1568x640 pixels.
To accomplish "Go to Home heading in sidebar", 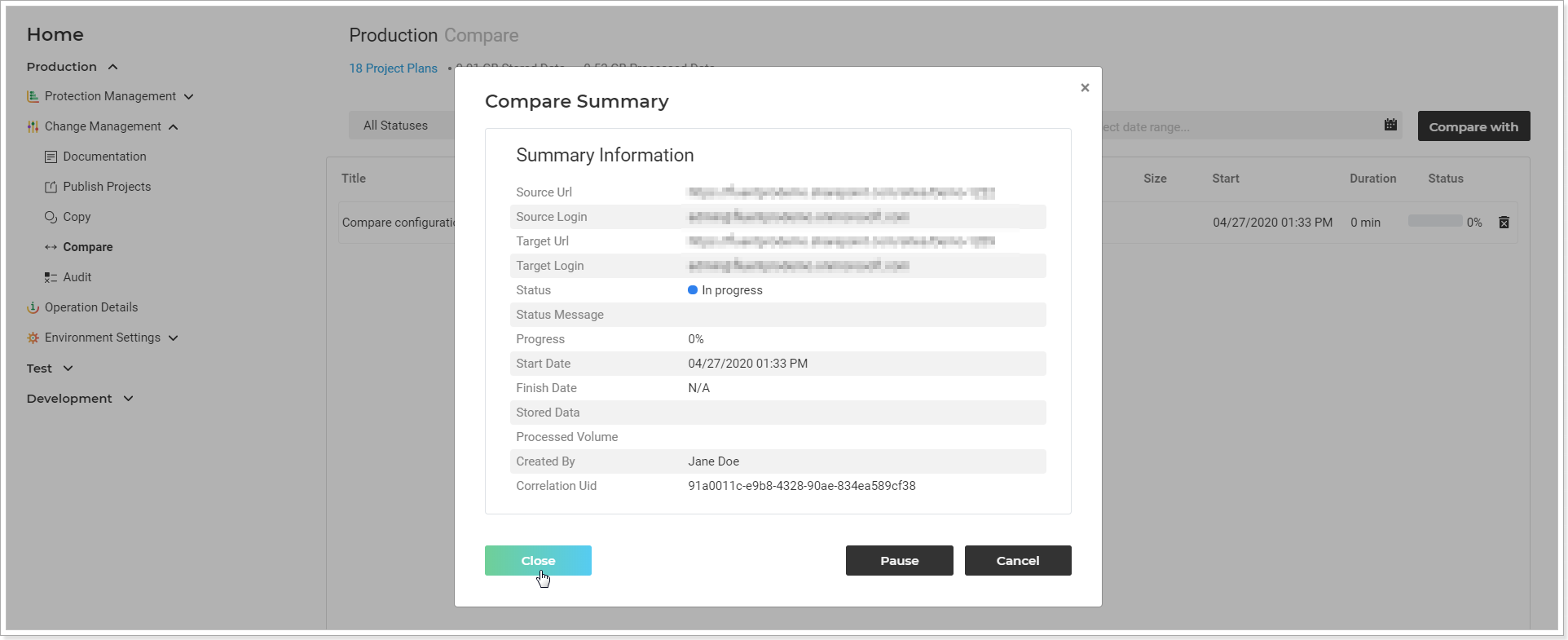I will click(x=55, y=34).
